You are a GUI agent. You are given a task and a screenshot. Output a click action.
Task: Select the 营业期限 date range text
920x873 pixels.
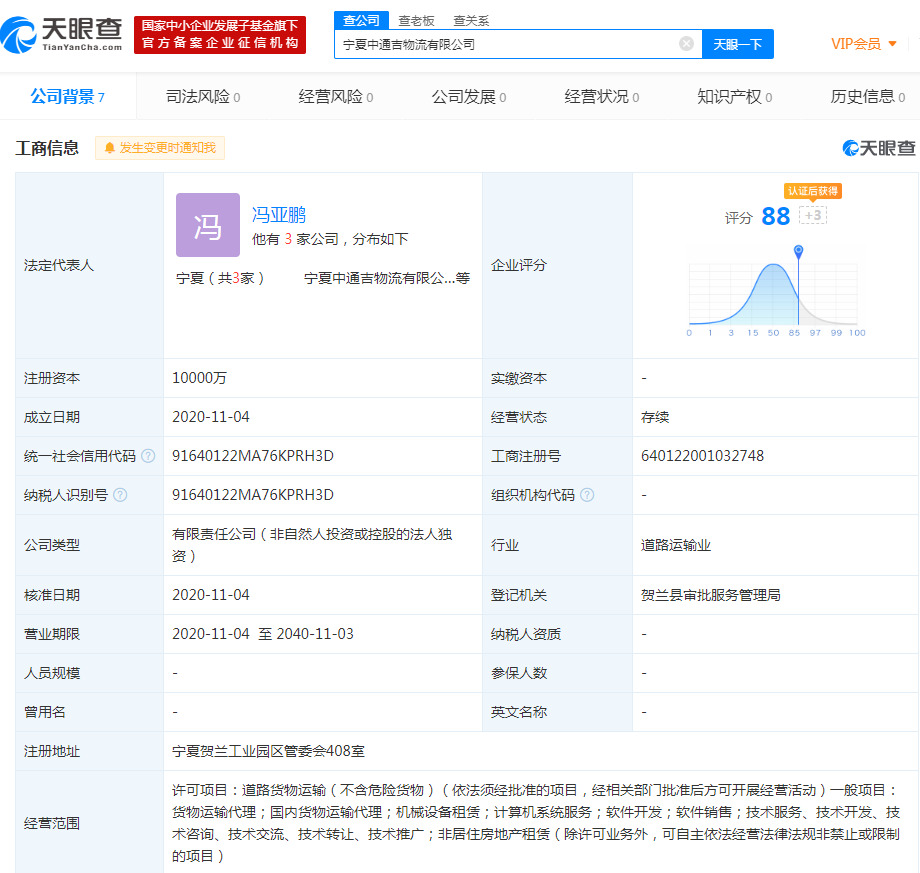263,634
